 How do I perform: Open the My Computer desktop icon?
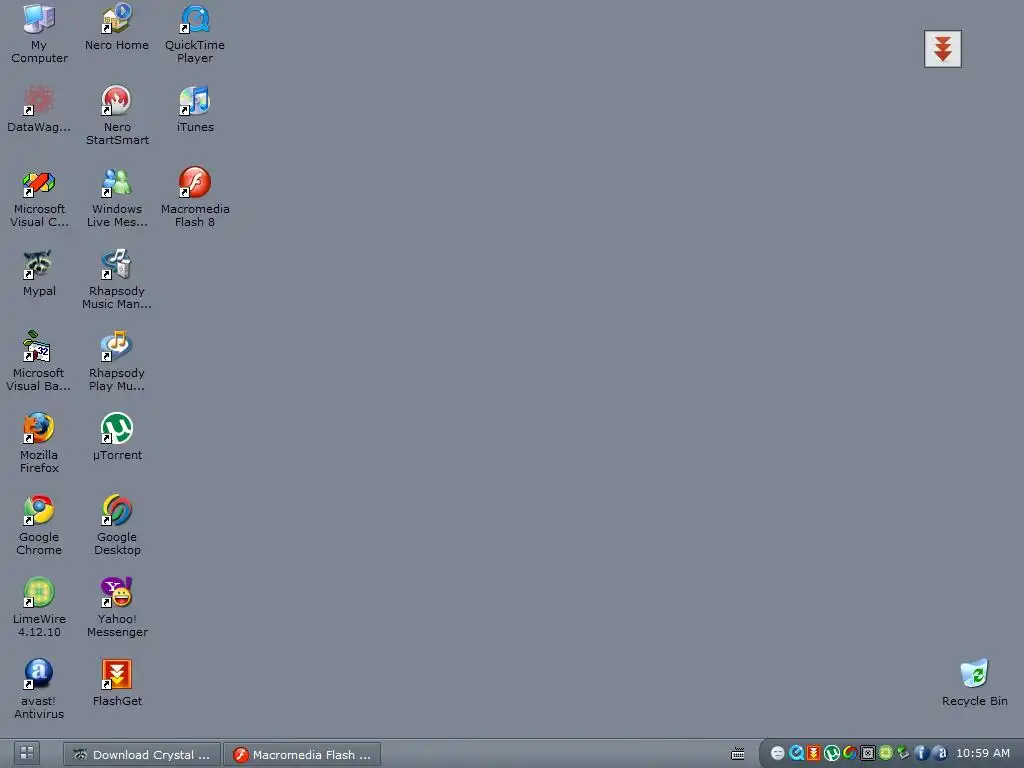tap(39, 33)
